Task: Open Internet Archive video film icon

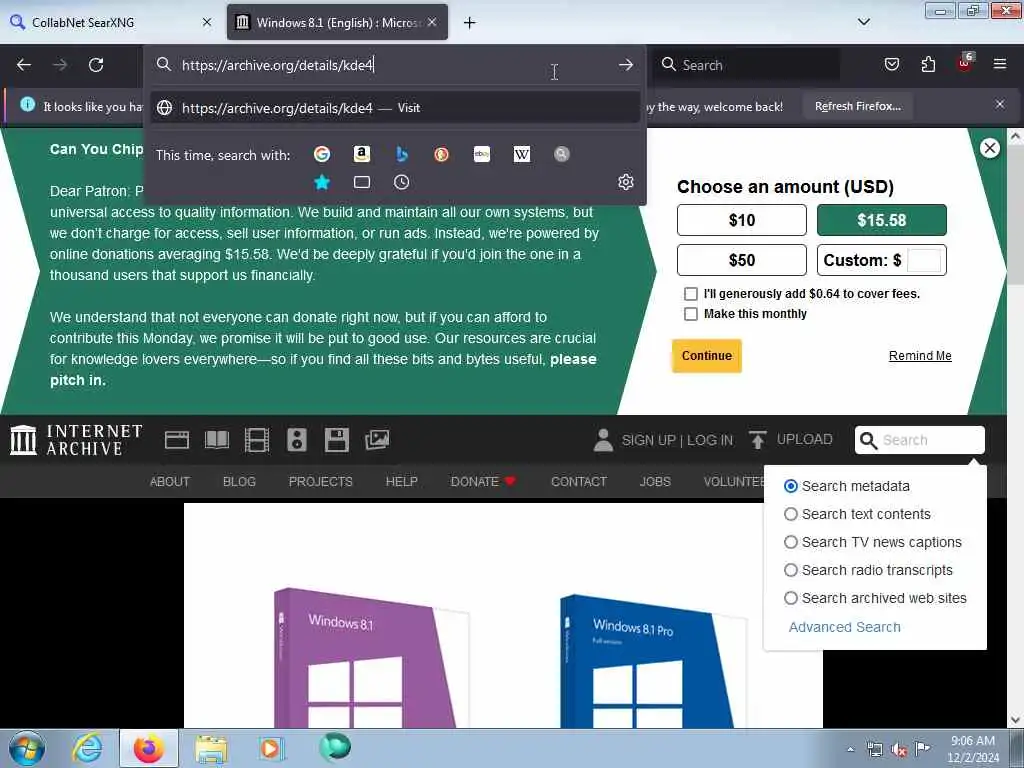Action: pos(257,440)
